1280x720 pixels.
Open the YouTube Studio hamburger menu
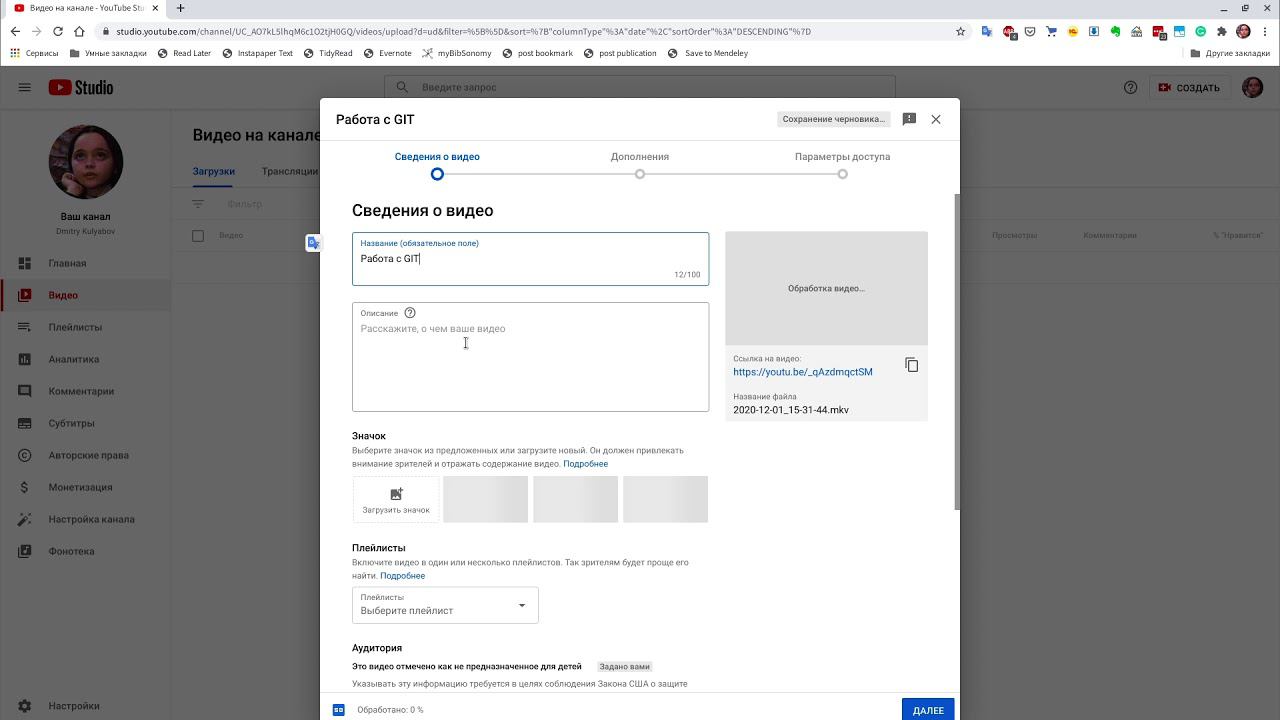pyautogui.click(x=24, y=87)
